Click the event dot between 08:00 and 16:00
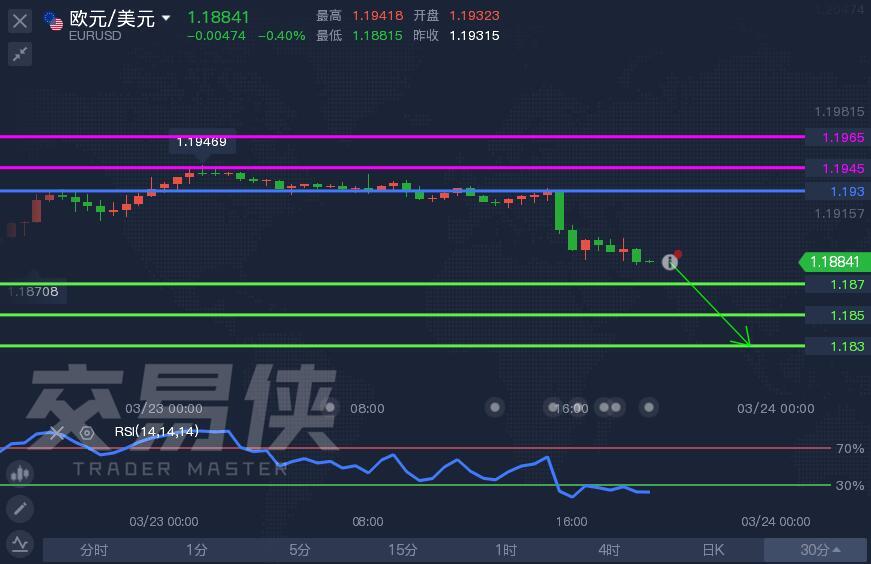 [x=494, y=407]
